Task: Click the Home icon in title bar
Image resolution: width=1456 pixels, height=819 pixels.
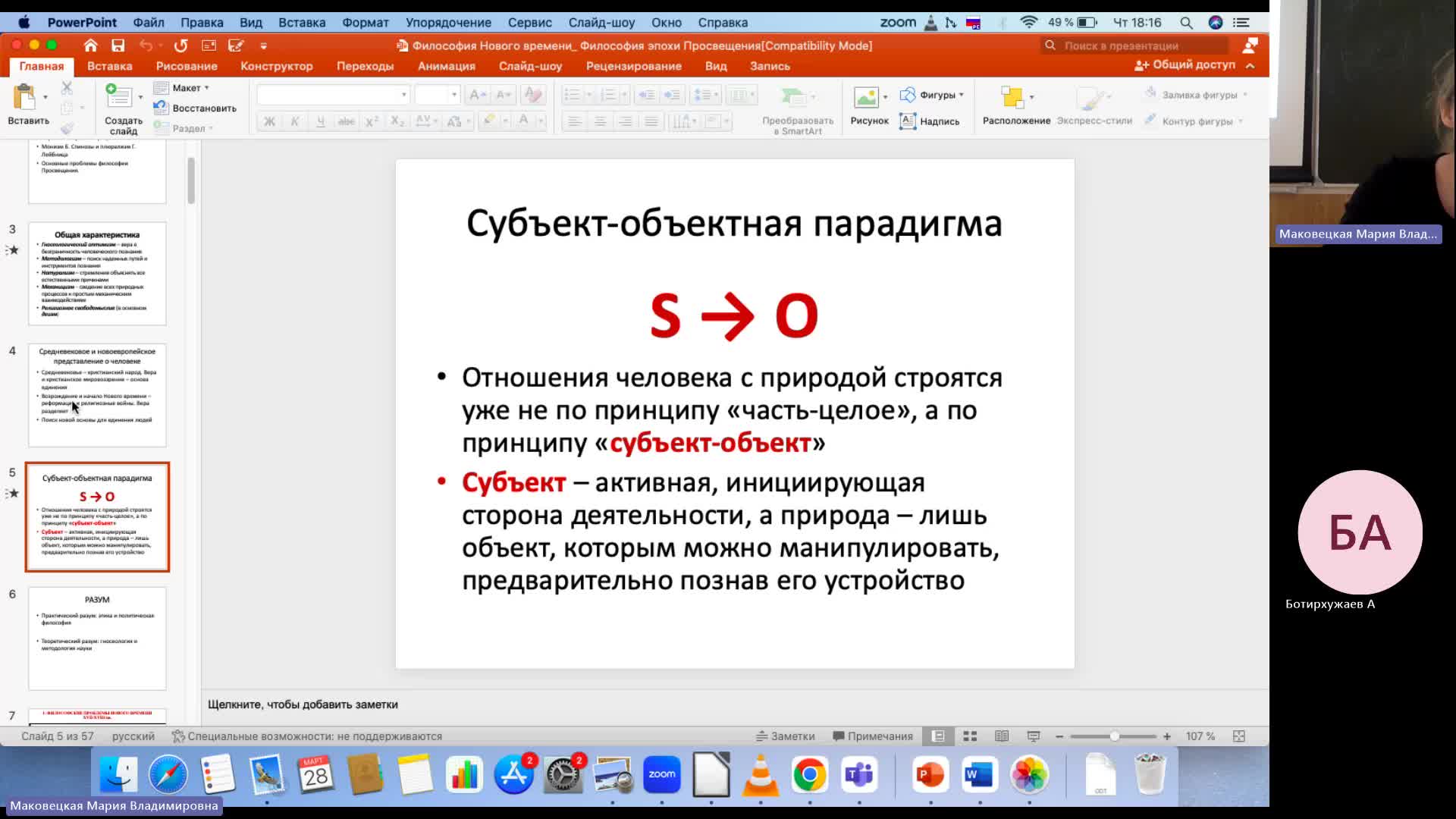Action: pos(90,45)
